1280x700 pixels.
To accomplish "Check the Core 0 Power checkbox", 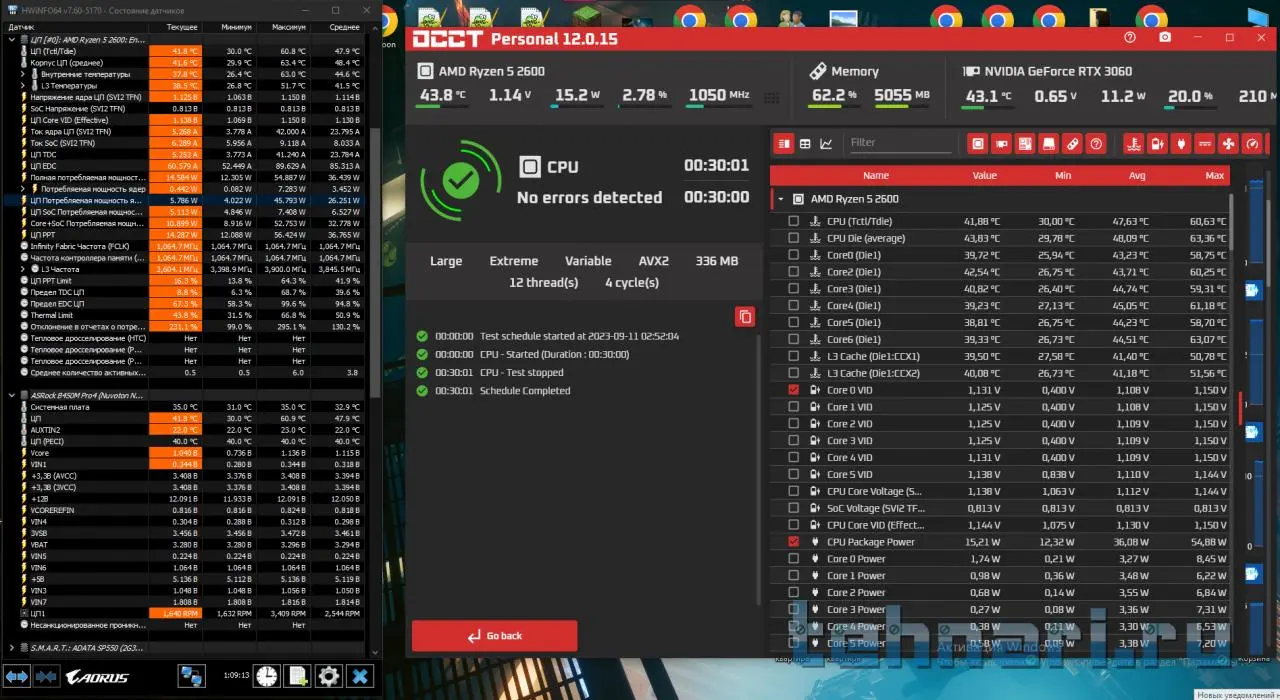I will 794,559.
